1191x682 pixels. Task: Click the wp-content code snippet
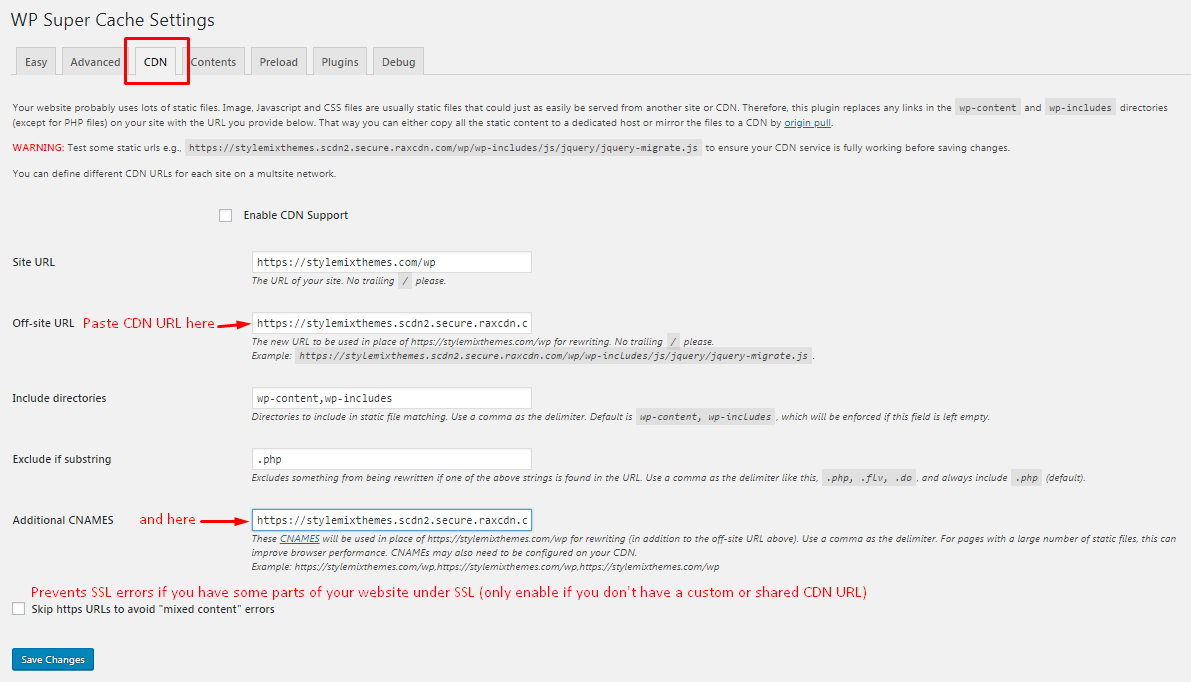tap(987, 106)
